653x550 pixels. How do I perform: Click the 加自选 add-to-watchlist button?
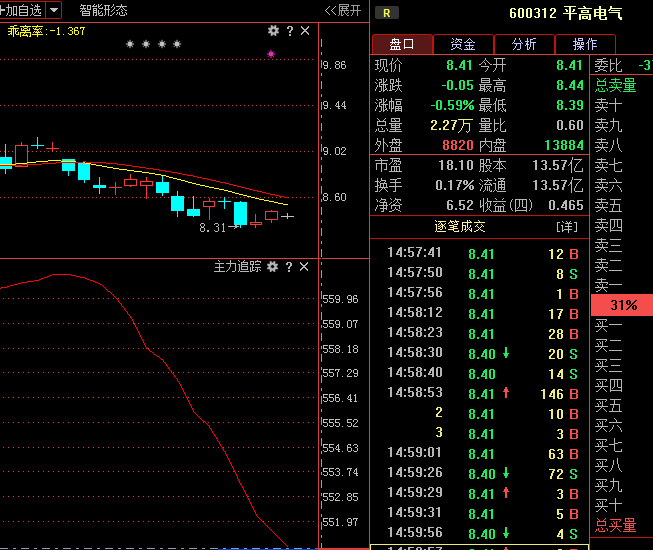(22, 10)
